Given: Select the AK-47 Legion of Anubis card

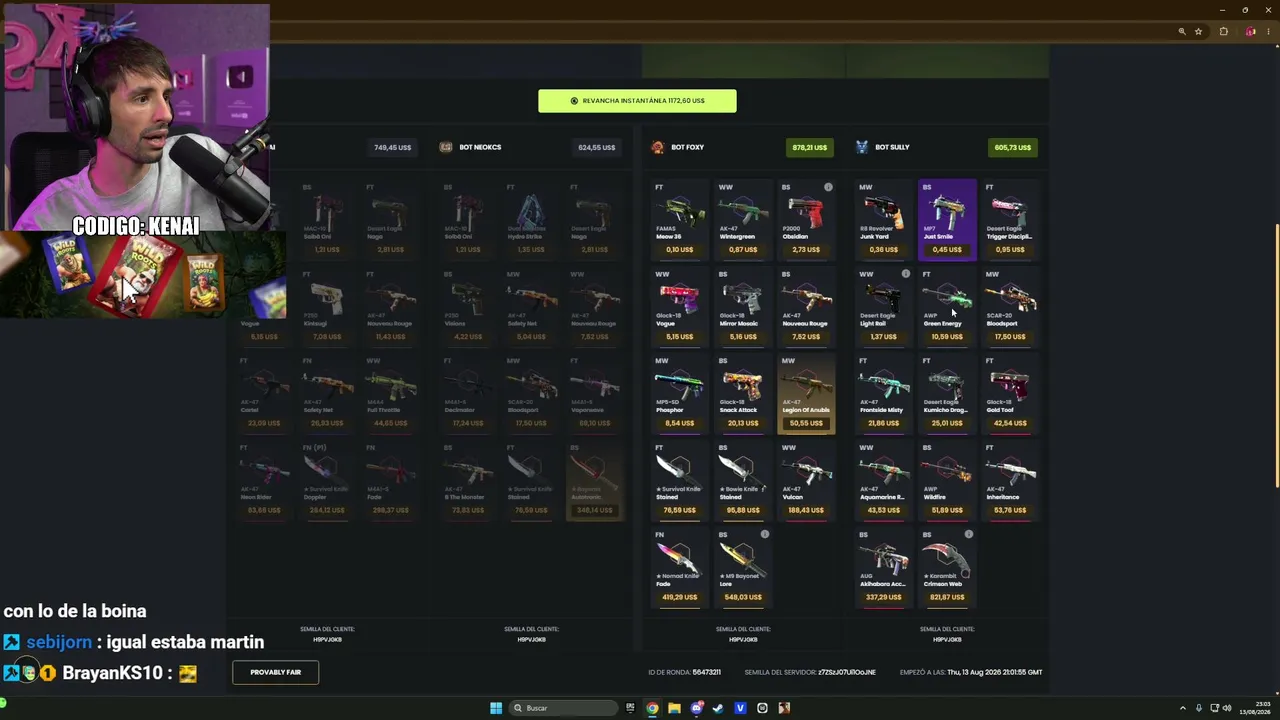Looking at the screenshot, I should [806, 393].
